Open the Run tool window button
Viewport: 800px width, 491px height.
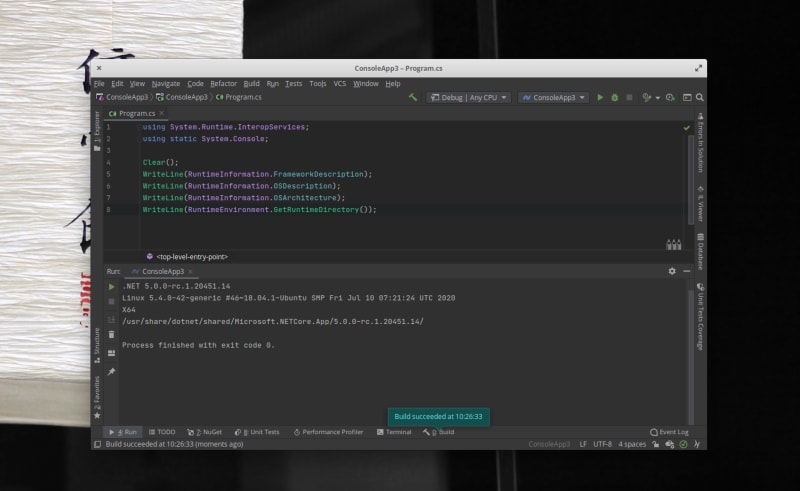tap(122, 432)
